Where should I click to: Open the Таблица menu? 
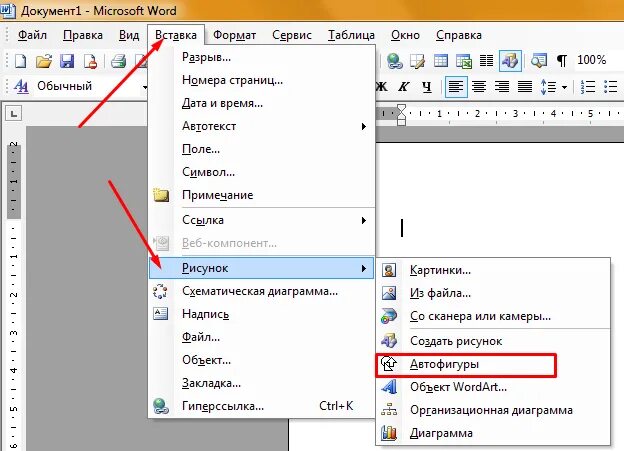pyautogui.click(x=351, y=35)
